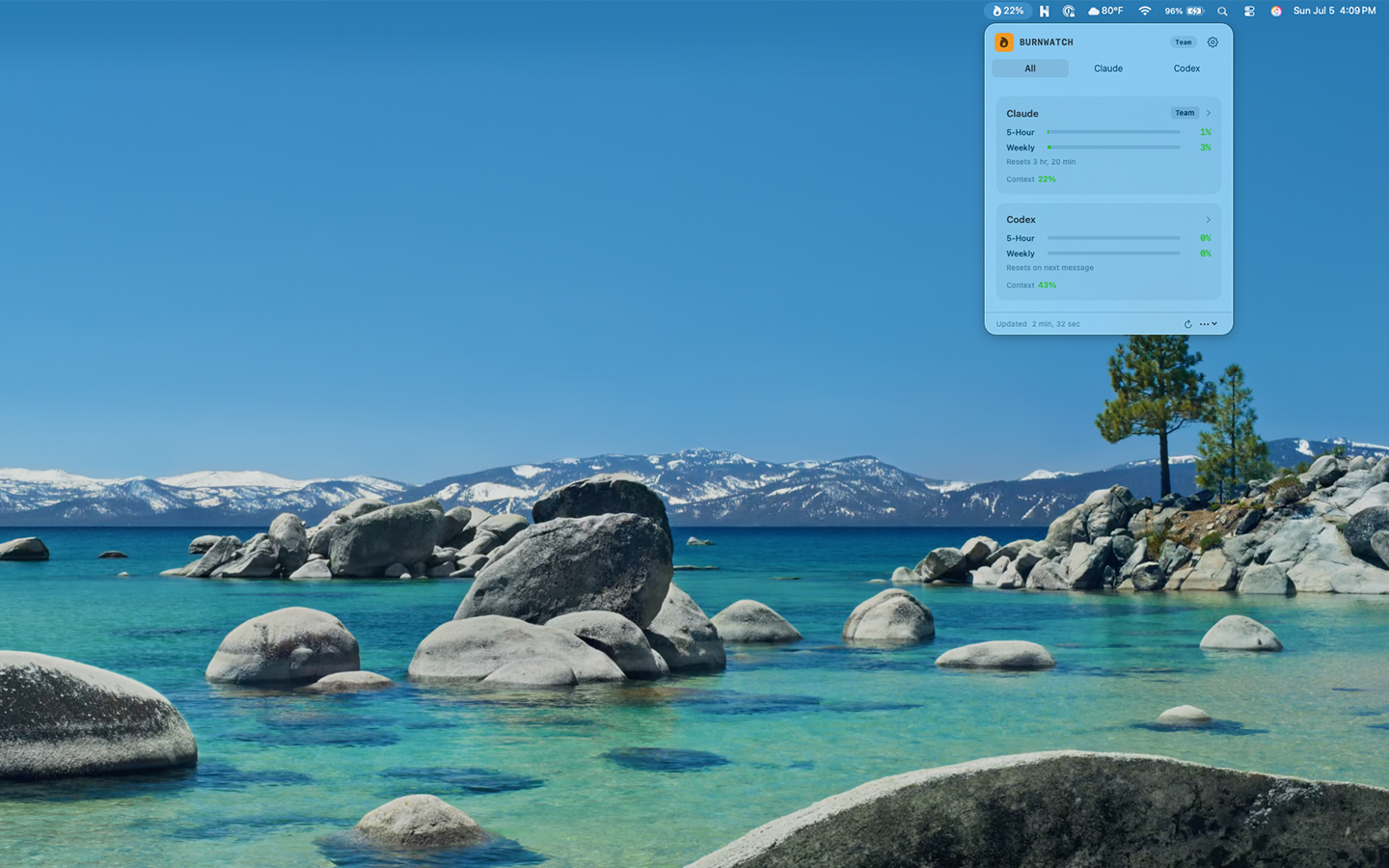Open Burnwatch settings gear icon
Image resolution: width=1389 pixels, height=868 pixels.
click(x=1212, y=42)
